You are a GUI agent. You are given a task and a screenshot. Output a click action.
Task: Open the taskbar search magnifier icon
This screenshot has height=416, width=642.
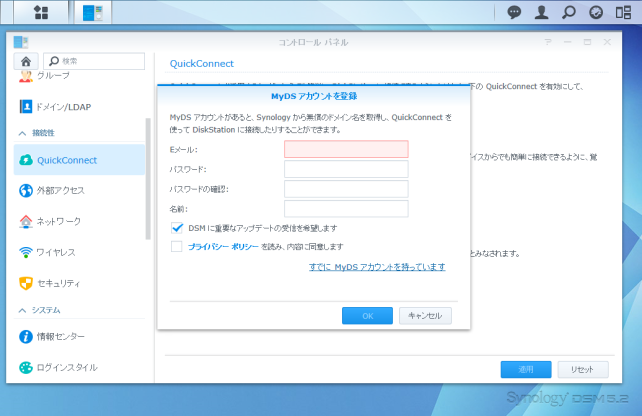coord(569,12)
